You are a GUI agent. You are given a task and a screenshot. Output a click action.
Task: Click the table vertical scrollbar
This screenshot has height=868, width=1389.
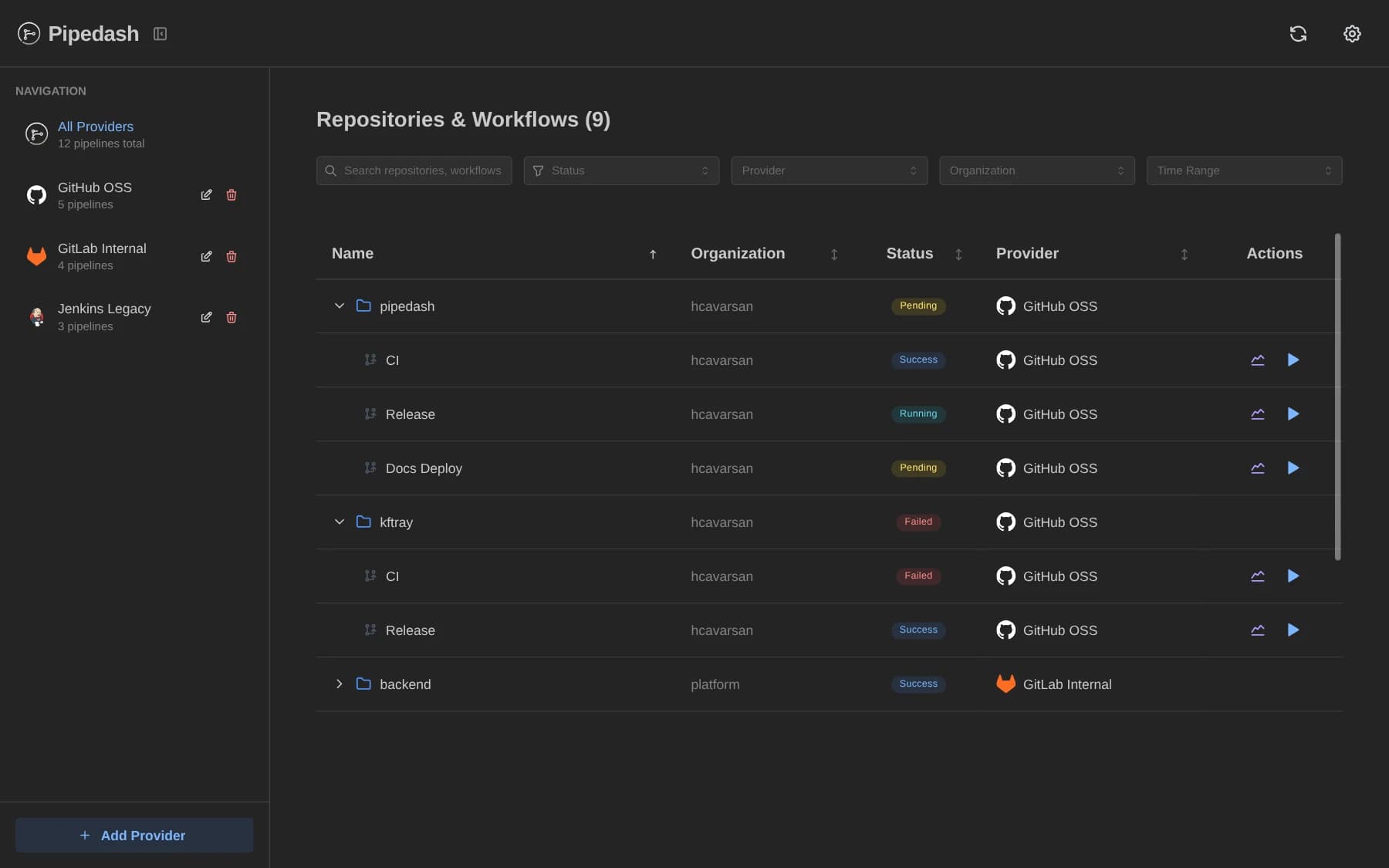click(1337, 397)
